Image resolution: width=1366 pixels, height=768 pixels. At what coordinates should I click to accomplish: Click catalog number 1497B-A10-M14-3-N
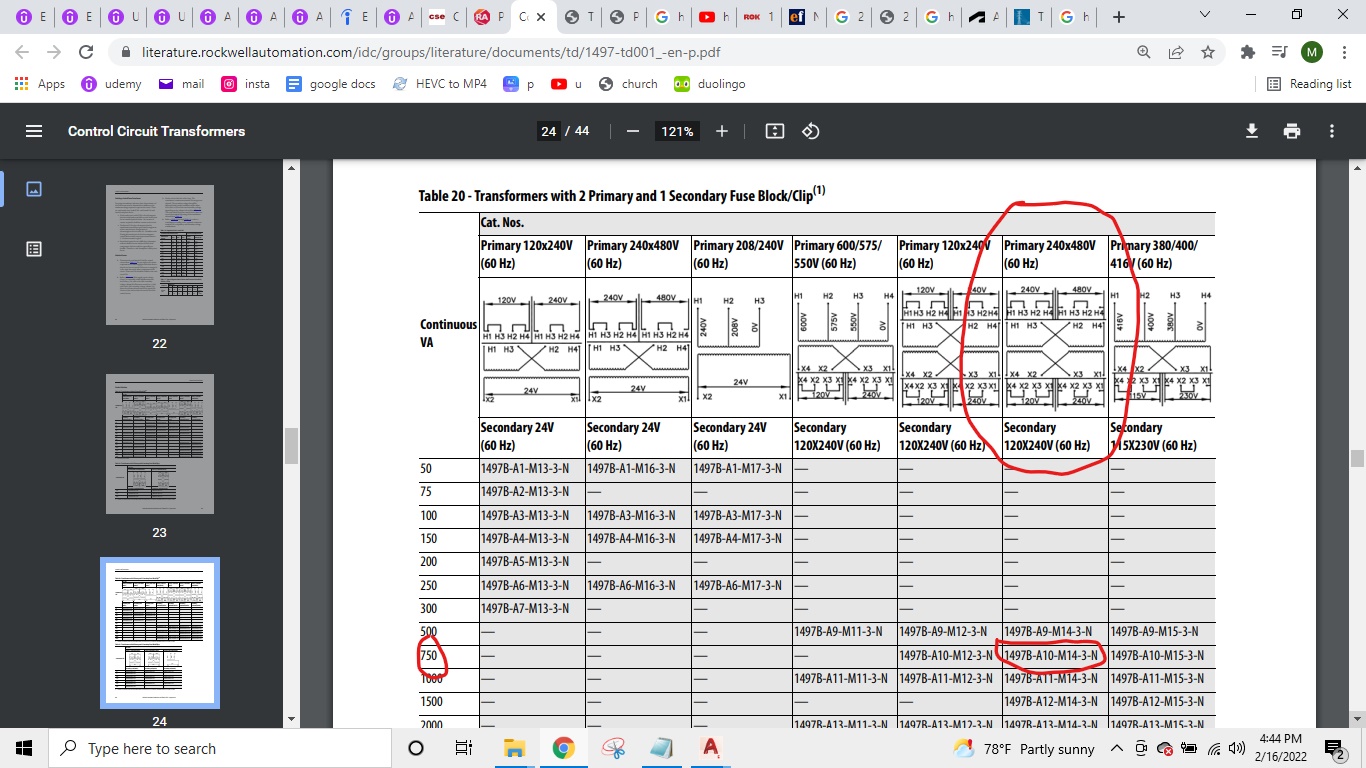tap(1050, 656)
